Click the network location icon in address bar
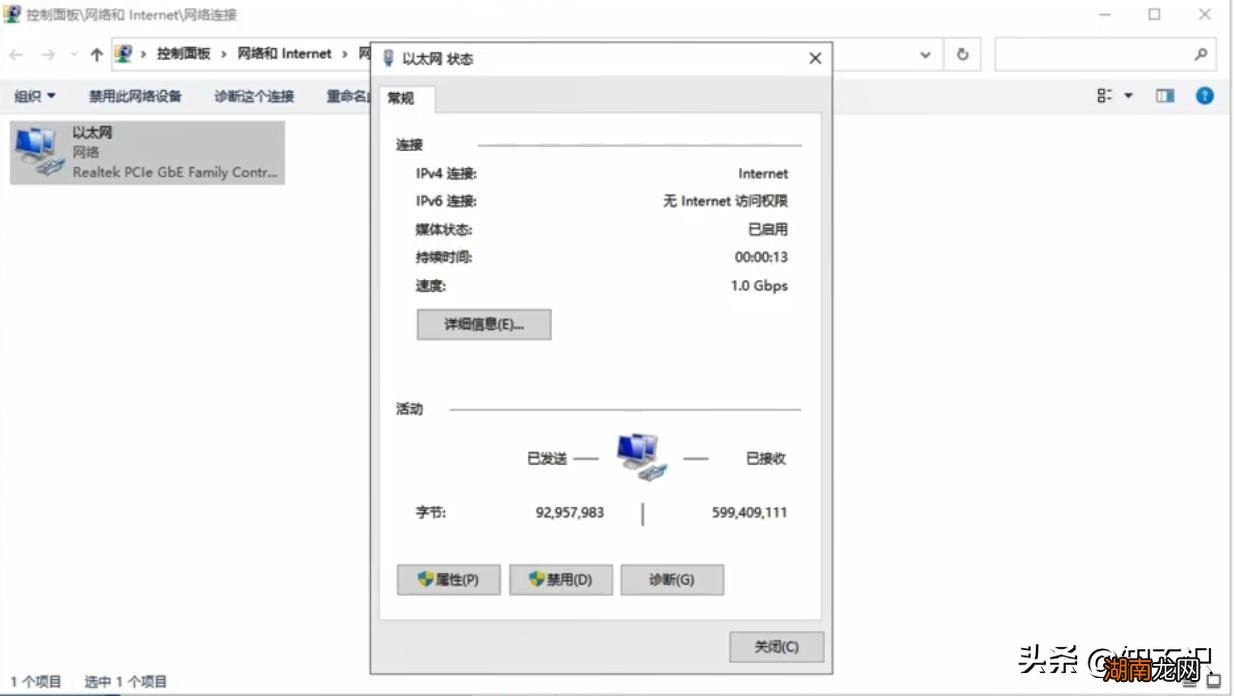The image size is (1234, 696). click(122, 53)
